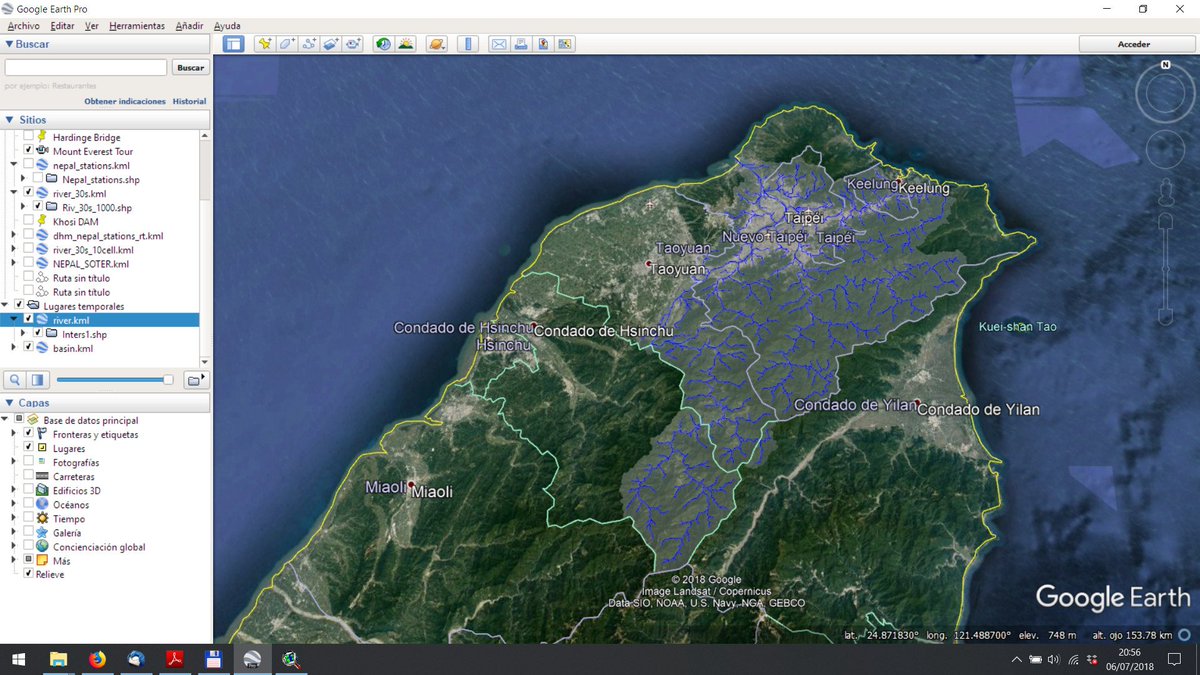Launch Firefox from the taskbar
Screen dimensions: 1200x675
(97, 659)
